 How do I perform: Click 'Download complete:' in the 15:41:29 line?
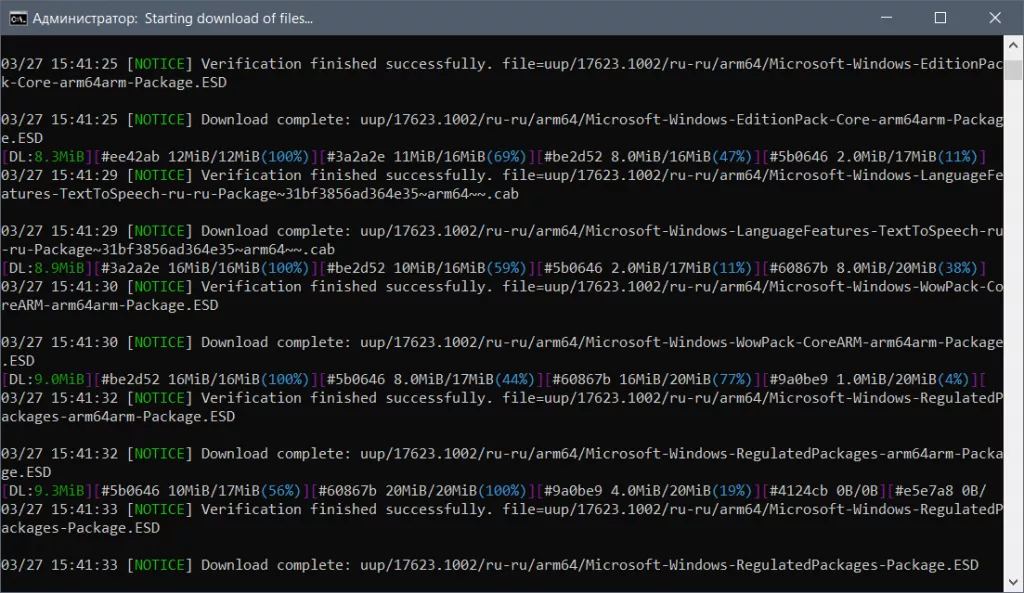(276, 231)
